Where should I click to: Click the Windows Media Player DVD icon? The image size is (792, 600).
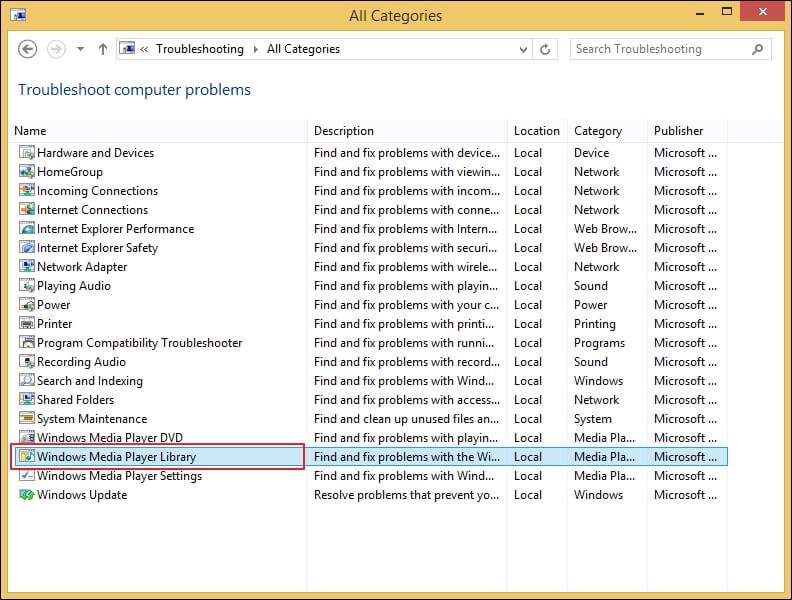(x=27, y=437)
